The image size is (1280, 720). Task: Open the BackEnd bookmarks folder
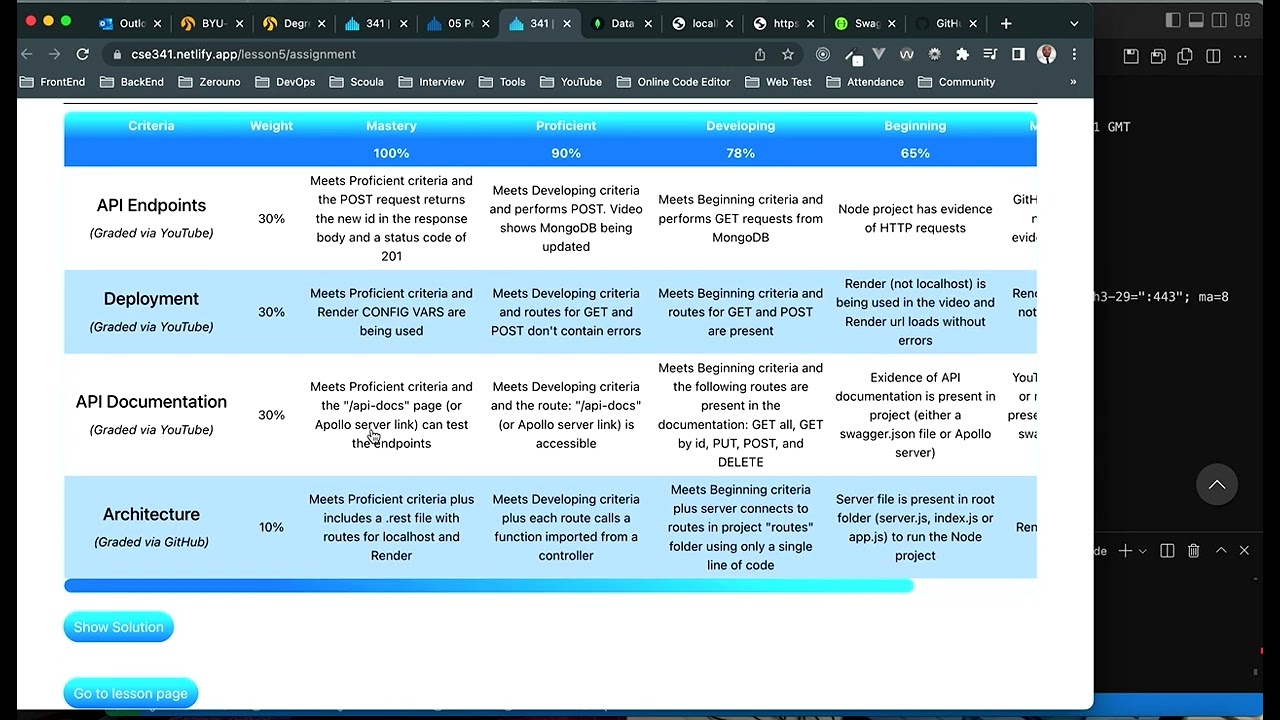coord(132,82)
